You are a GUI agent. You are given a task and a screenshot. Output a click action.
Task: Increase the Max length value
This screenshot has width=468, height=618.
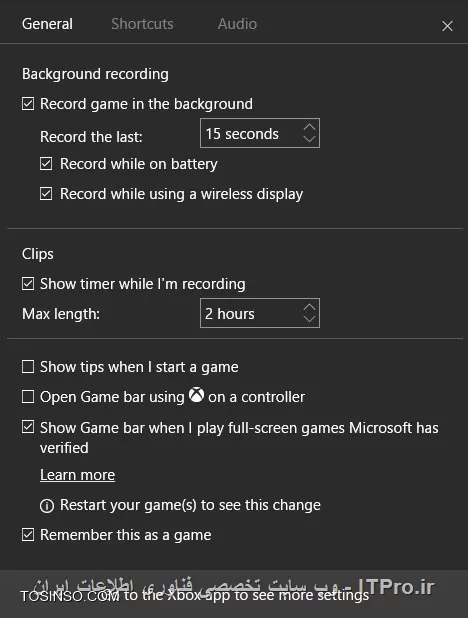point(310,307)
